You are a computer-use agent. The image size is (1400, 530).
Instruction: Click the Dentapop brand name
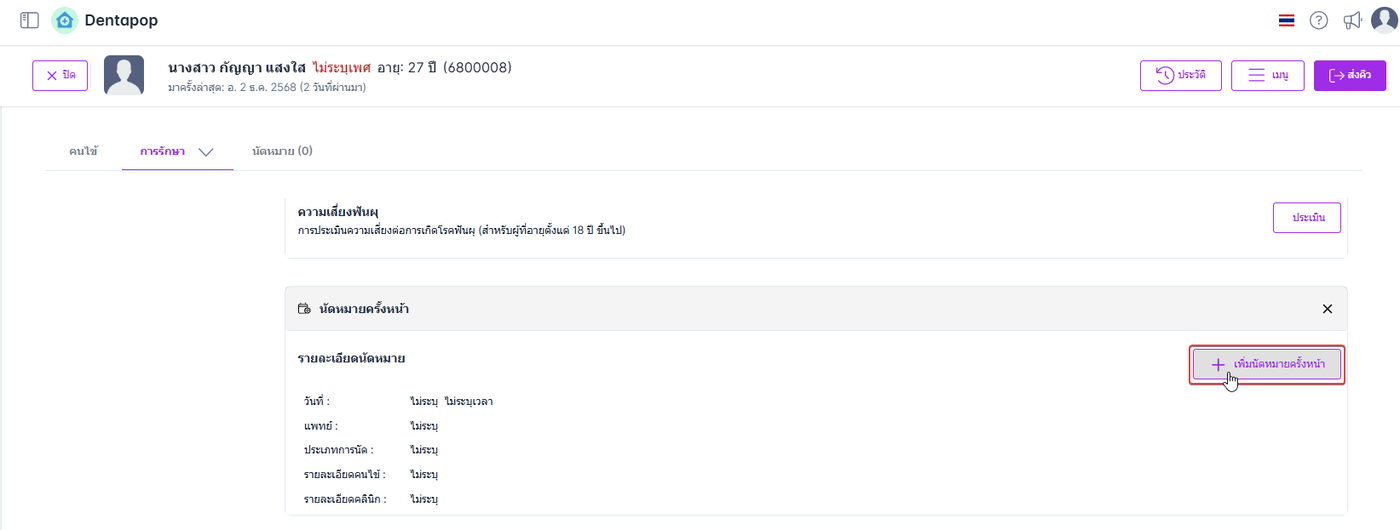[x=121, y=20]
